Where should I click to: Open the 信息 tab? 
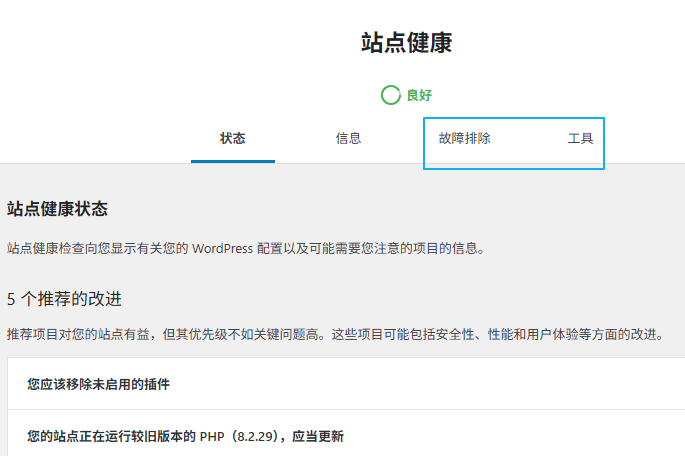pyautogui.click(x=348, y=139)
